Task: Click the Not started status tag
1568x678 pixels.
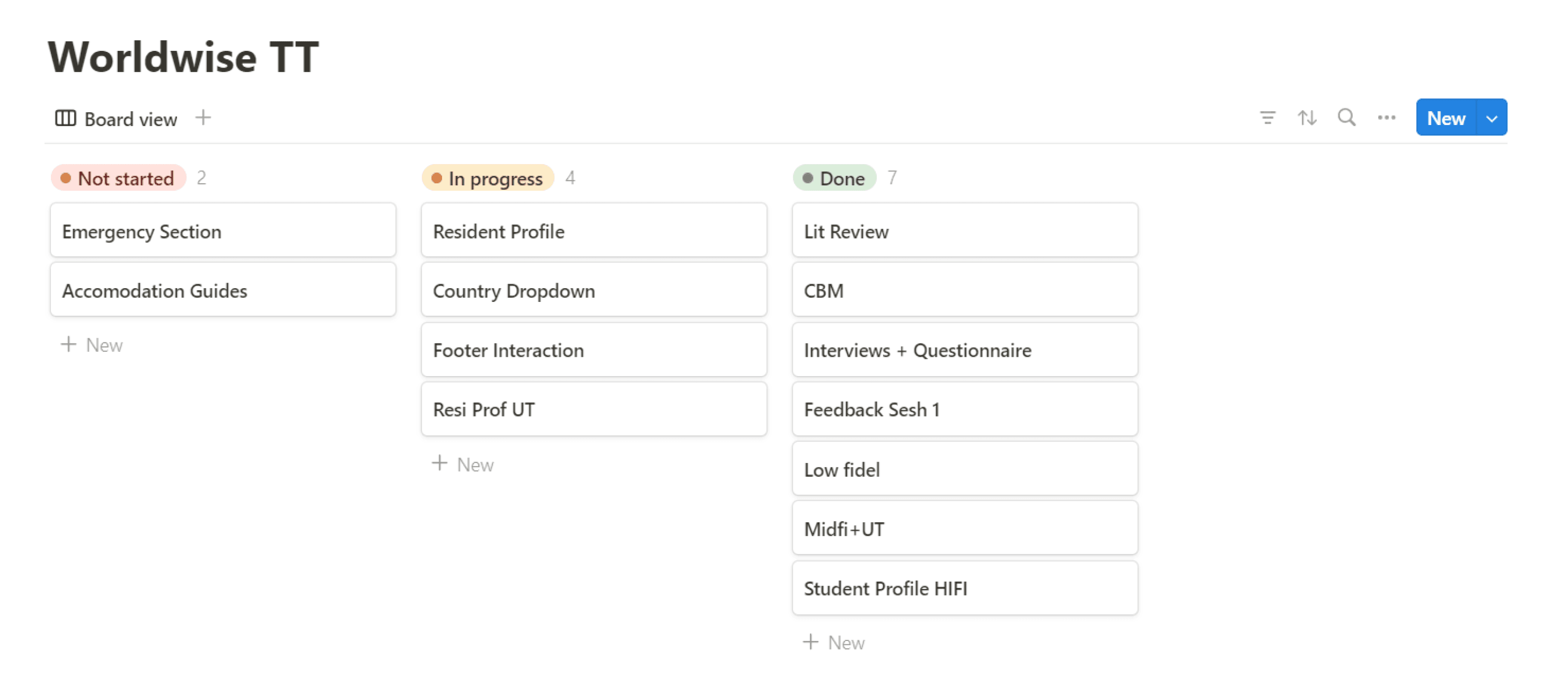Action: click(x=119, y=178)
